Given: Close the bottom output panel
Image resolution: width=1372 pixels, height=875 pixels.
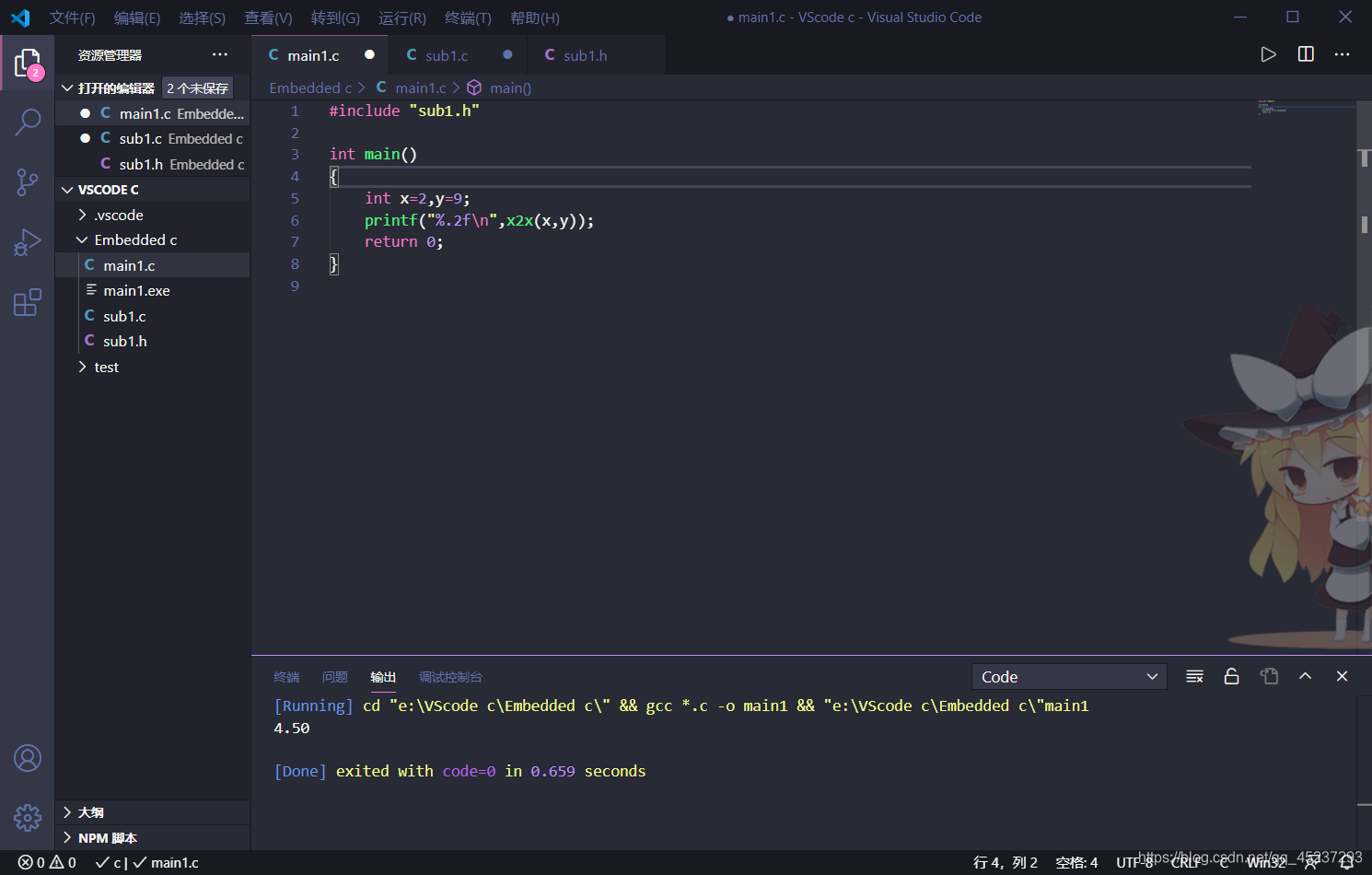Looking at the screenshot, I should [1342, 676].
